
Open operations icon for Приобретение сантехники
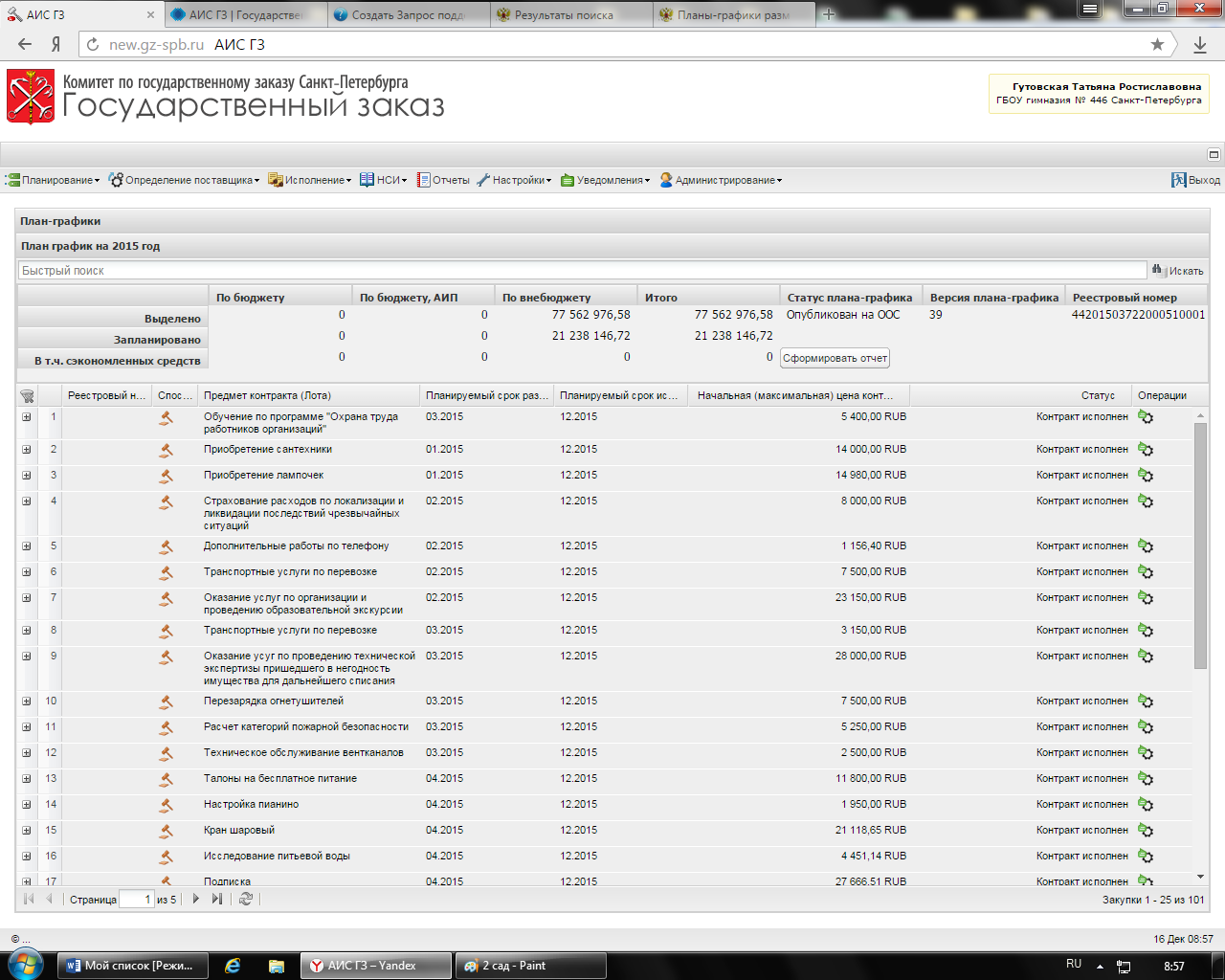pyautogui.click(x=1146, y=450)
